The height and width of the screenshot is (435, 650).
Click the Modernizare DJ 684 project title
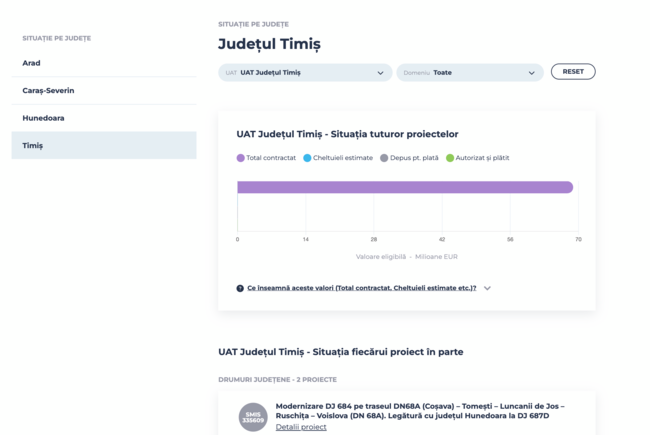pos(419,411)
